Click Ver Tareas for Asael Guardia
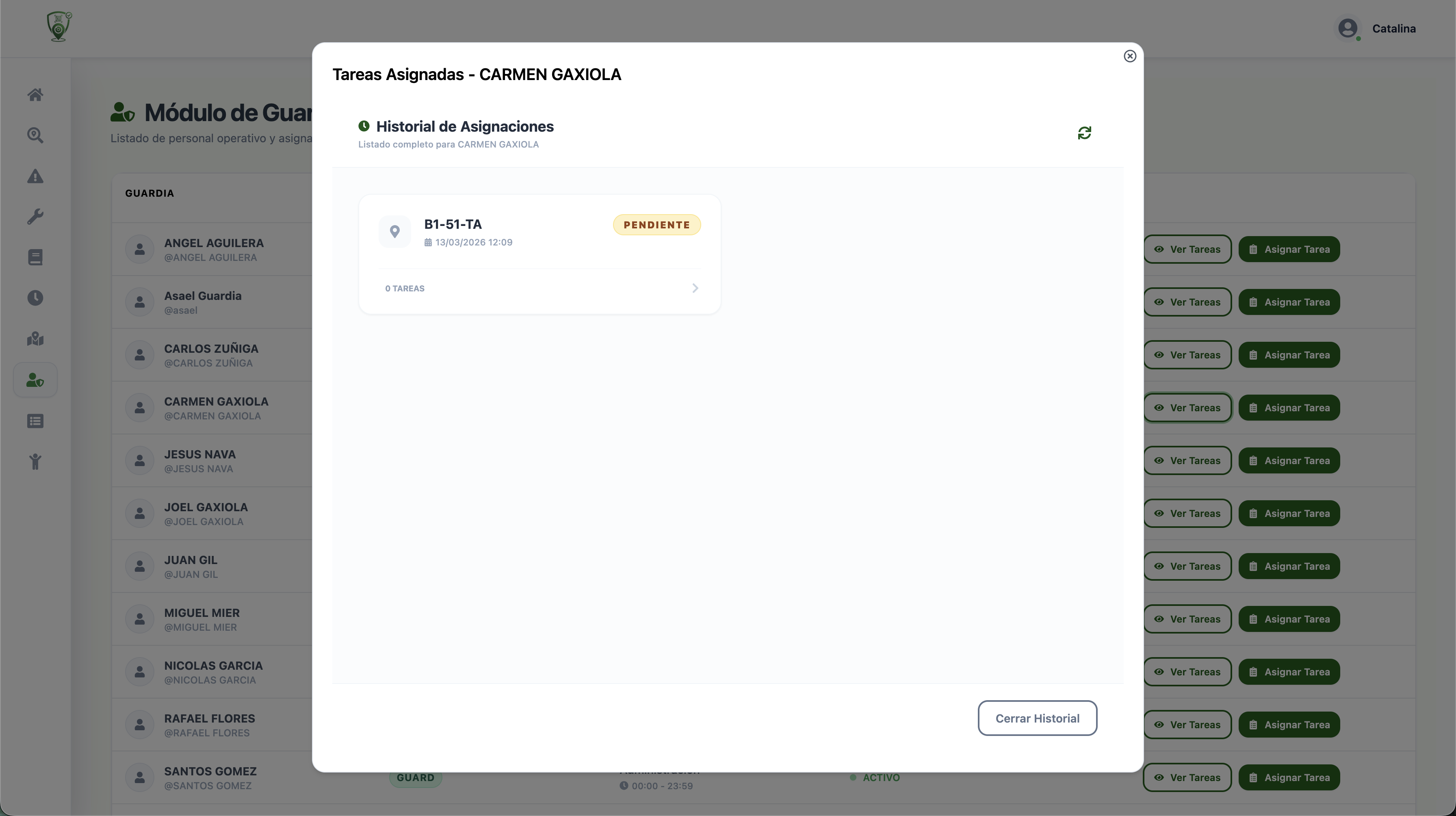The image size is (1456, 816). pyautogui.click(x=1187, y=302)
